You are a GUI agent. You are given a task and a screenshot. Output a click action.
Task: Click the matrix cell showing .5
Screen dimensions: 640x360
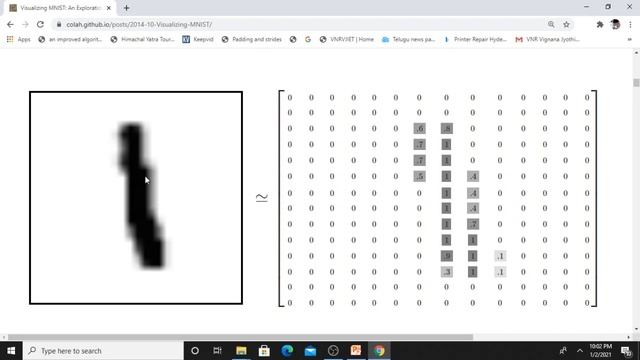point(419,176)
